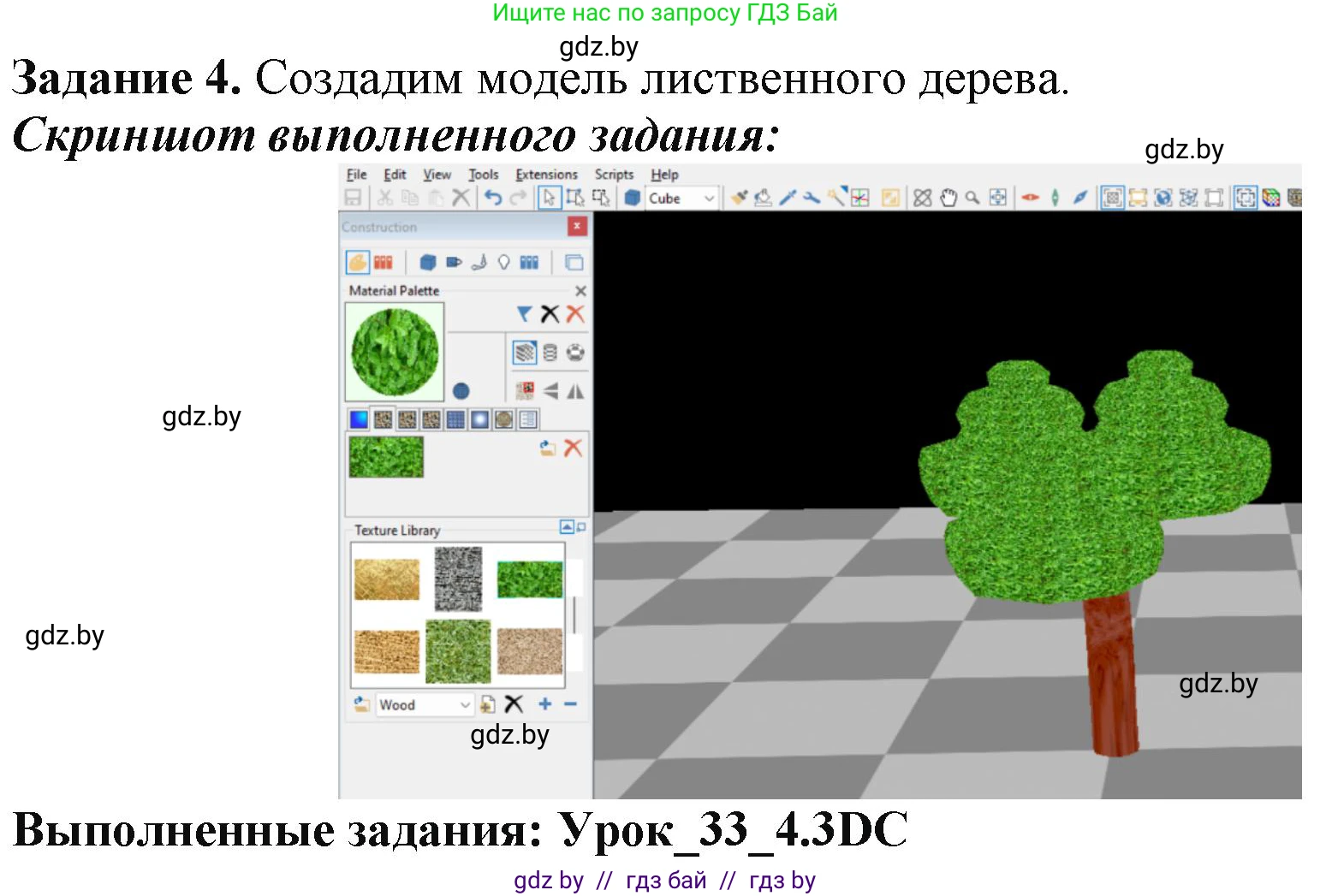The width and height of the screenshot is (1332, 896).
Task: Toggle the layered material shader button
Action: 525,353
